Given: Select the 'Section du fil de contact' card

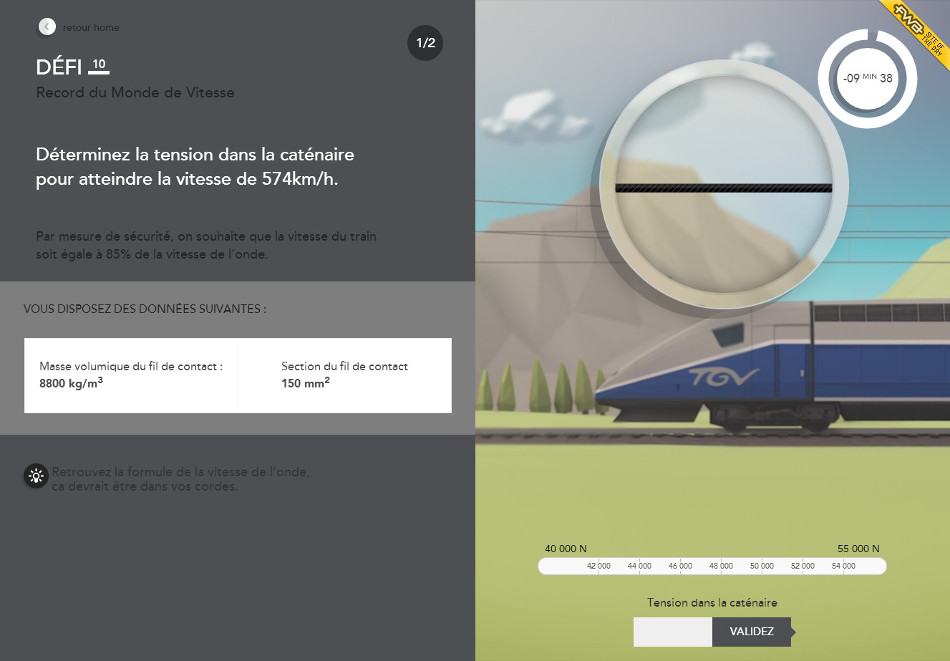Looking at the screenshot, I should 345,375.
